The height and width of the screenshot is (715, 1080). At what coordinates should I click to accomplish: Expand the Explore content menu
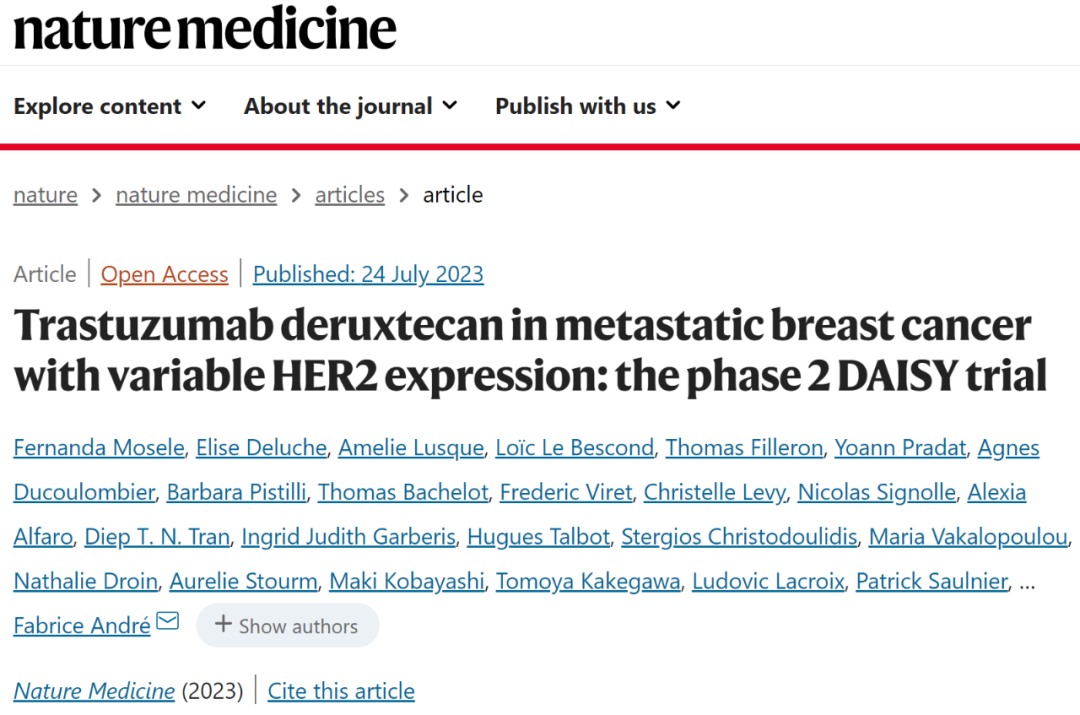110,106
